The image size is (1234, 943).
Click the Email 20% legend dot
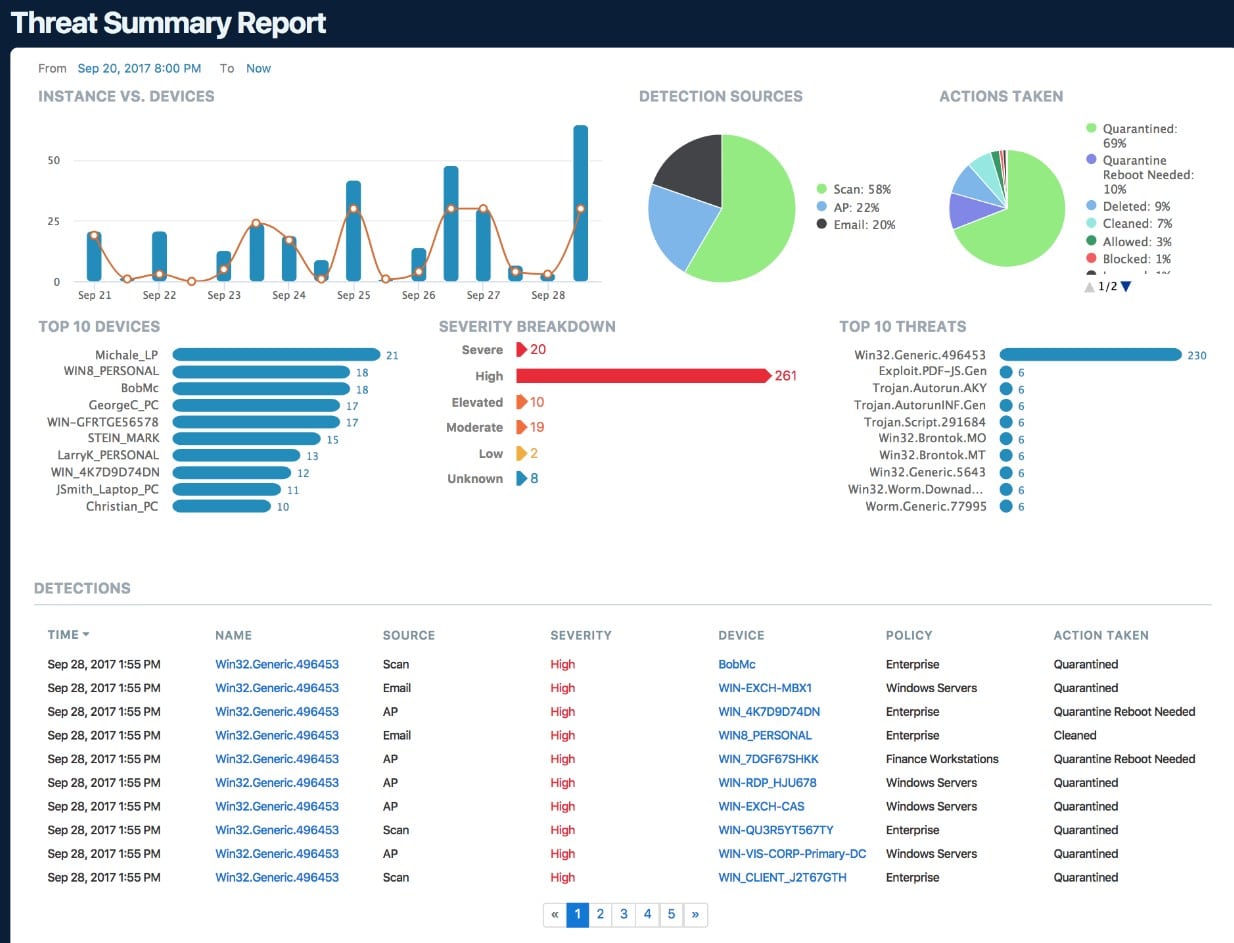coord(822,225)
